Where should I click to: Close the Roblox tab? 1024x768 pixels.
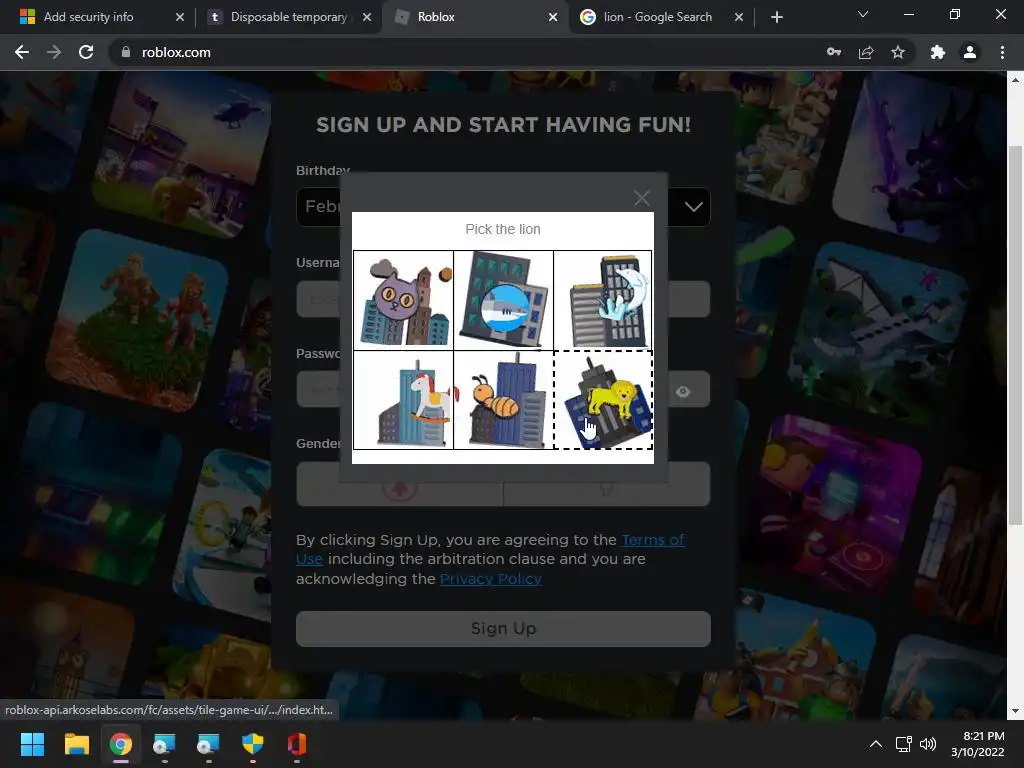click(553, 17)
